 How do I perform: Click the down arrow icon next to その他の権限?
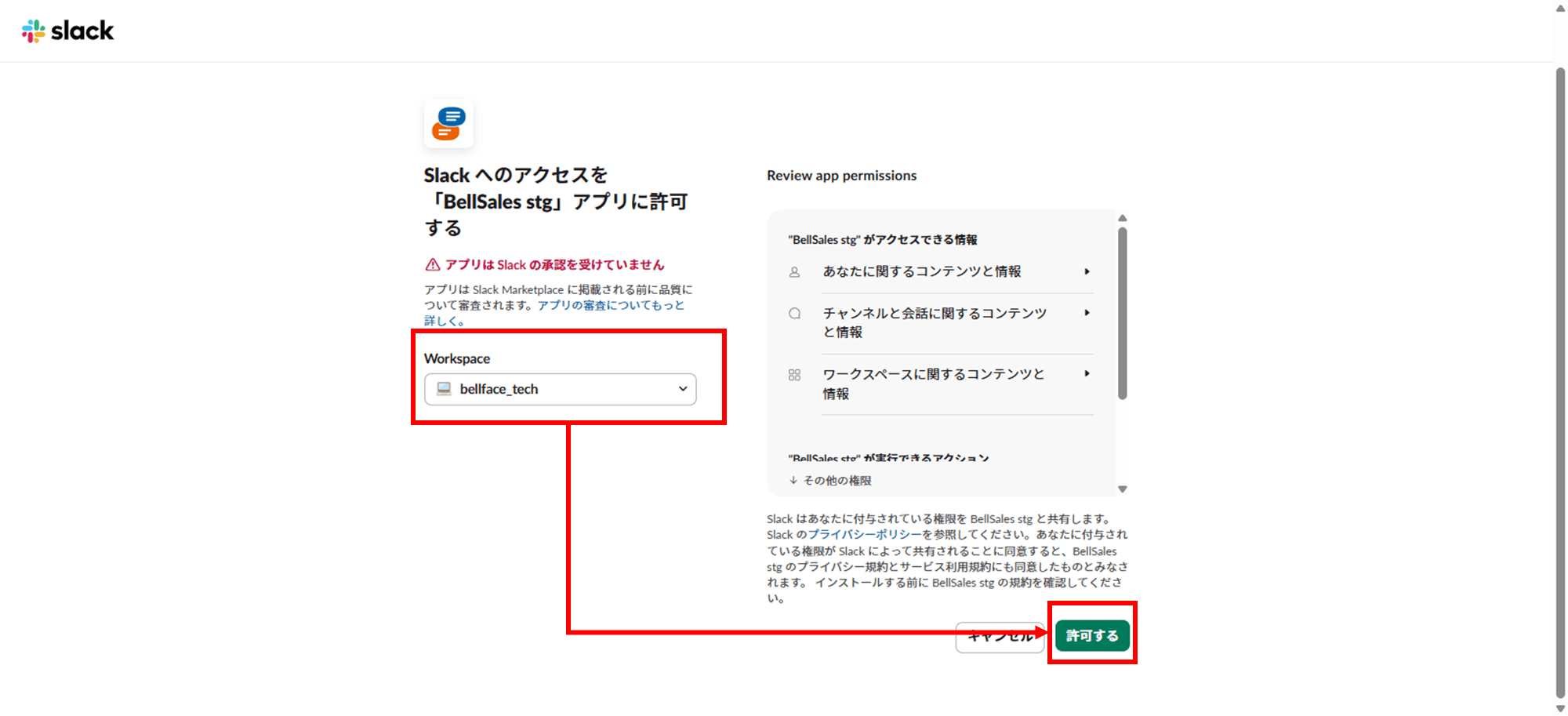[793, 480]
